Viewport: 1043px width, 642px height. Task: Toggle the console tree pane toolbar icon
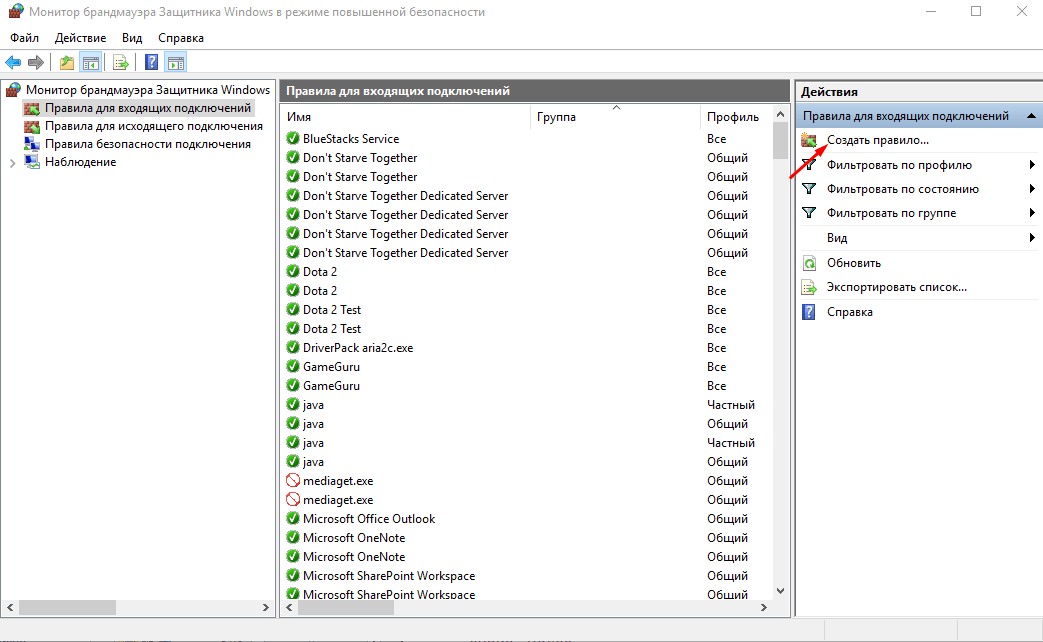(90, 63)
